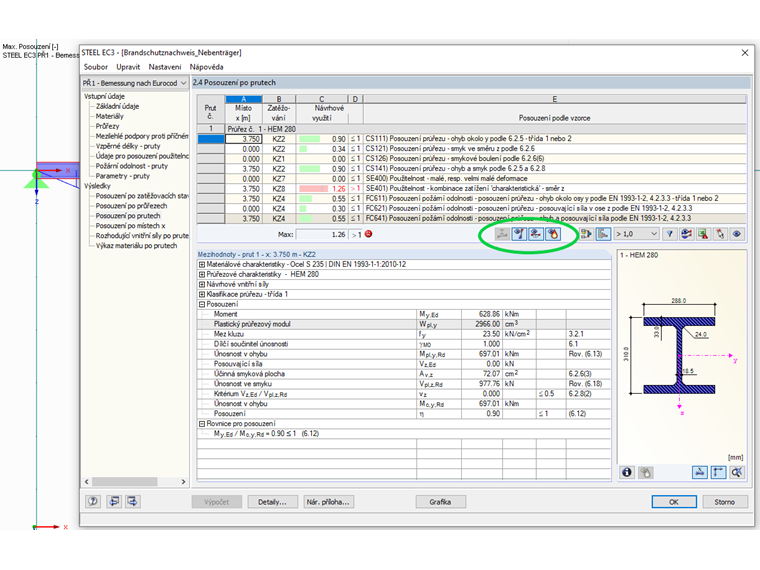Toggle fire resistance results filter icon
The height and width of the screenshot is (570, 760).
553,234
